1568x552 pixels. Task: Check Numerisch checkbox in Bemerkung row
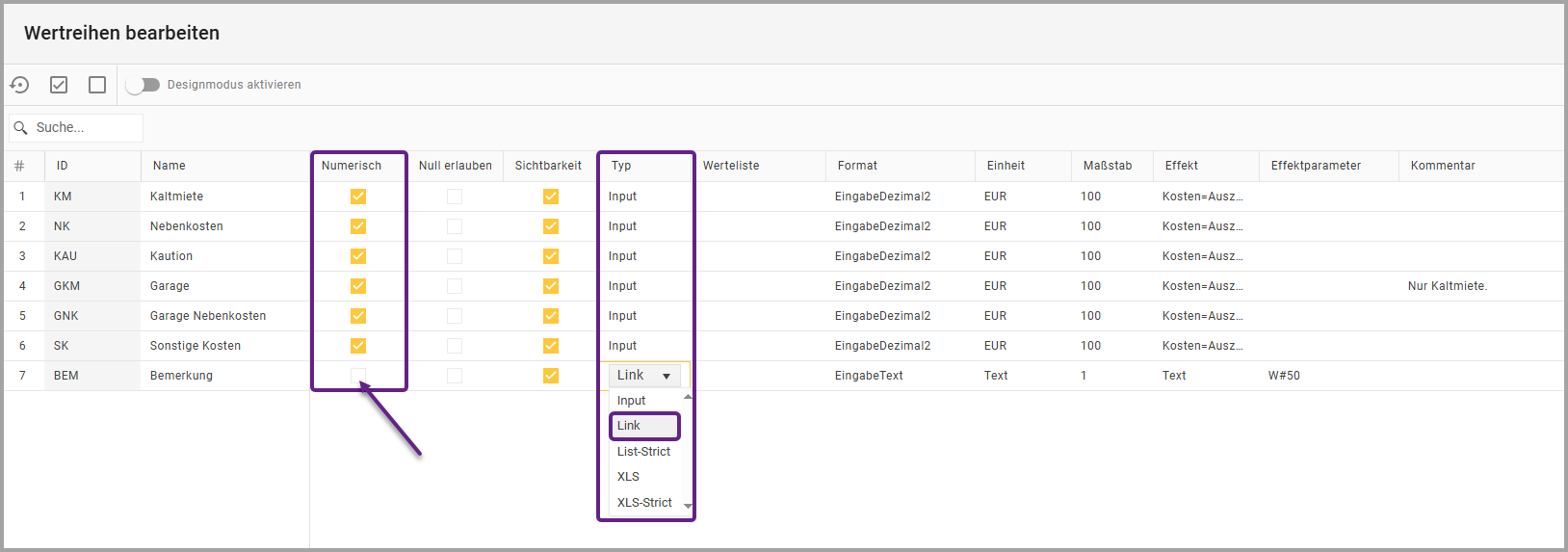[358, 376]
